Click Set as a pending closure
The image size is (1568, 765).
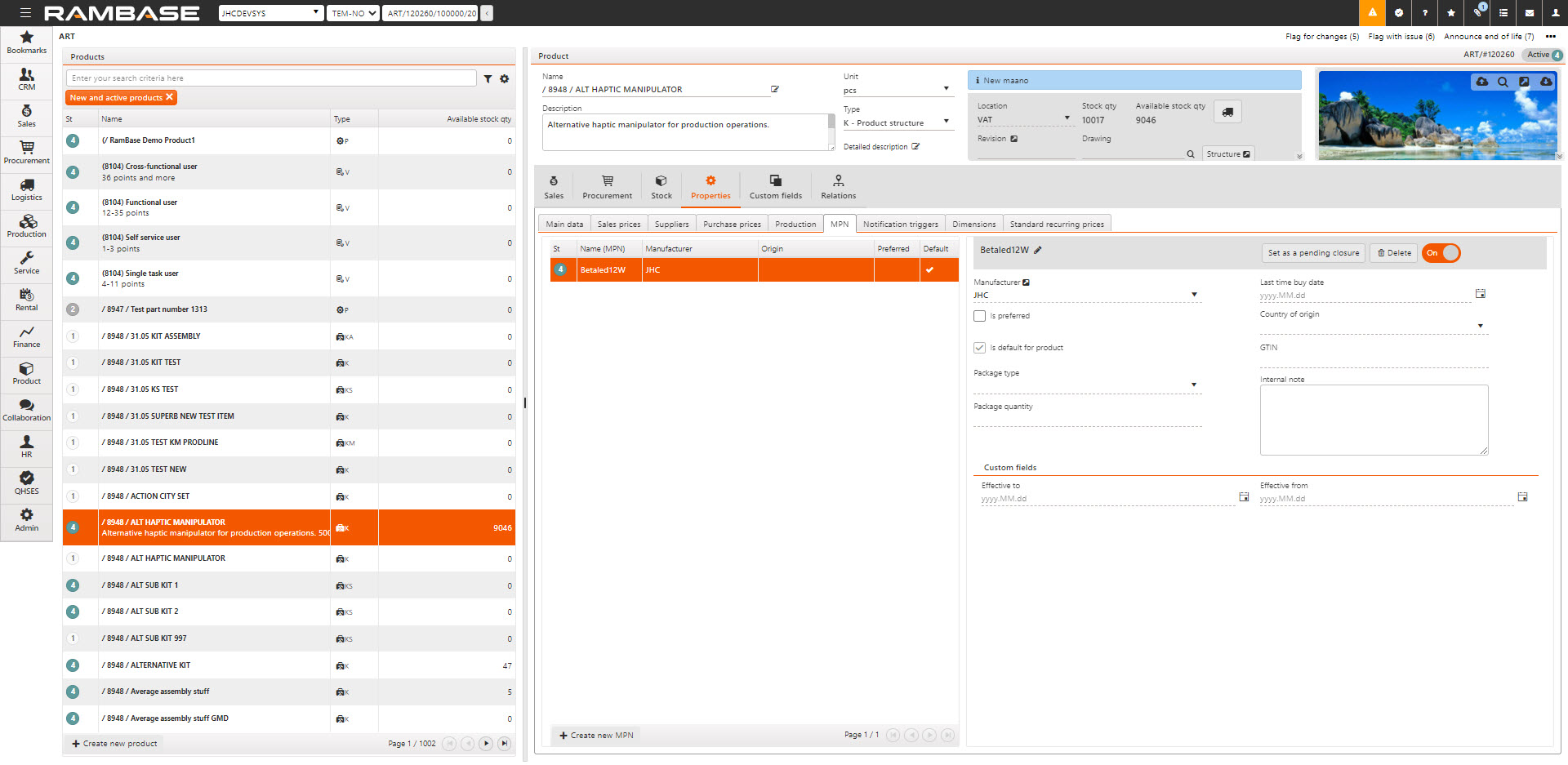(1313, 253)
